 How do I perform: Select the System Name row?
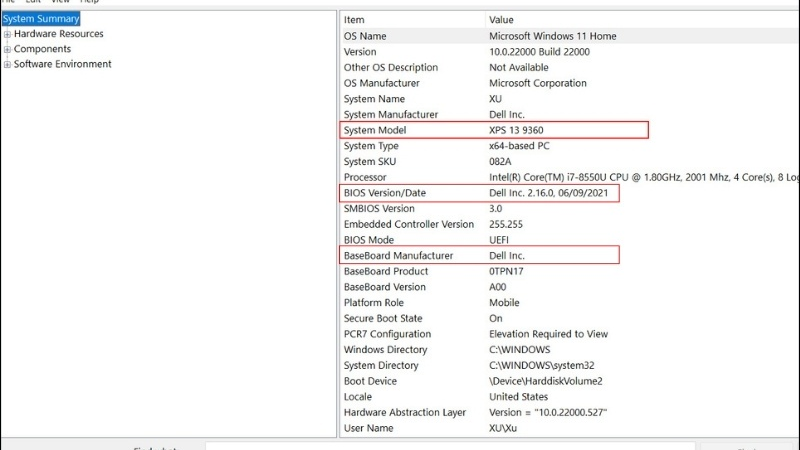tap(570, 99)
